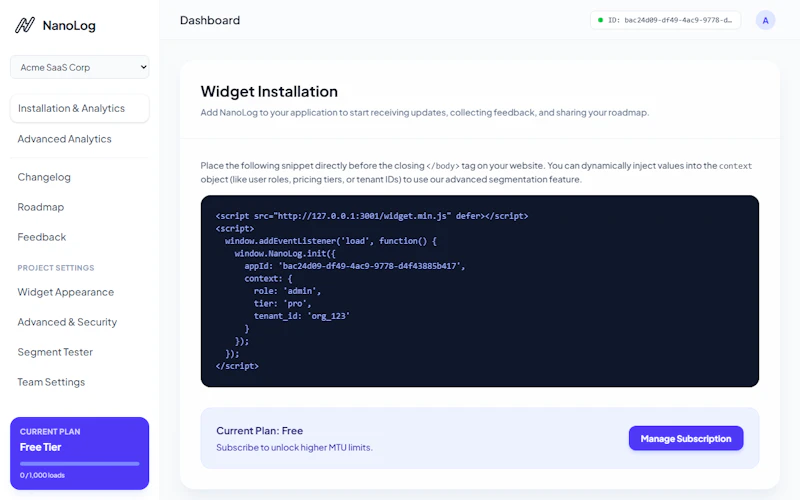
Task: Click the addEventListener line in snippet
Action: coord(331,241)
